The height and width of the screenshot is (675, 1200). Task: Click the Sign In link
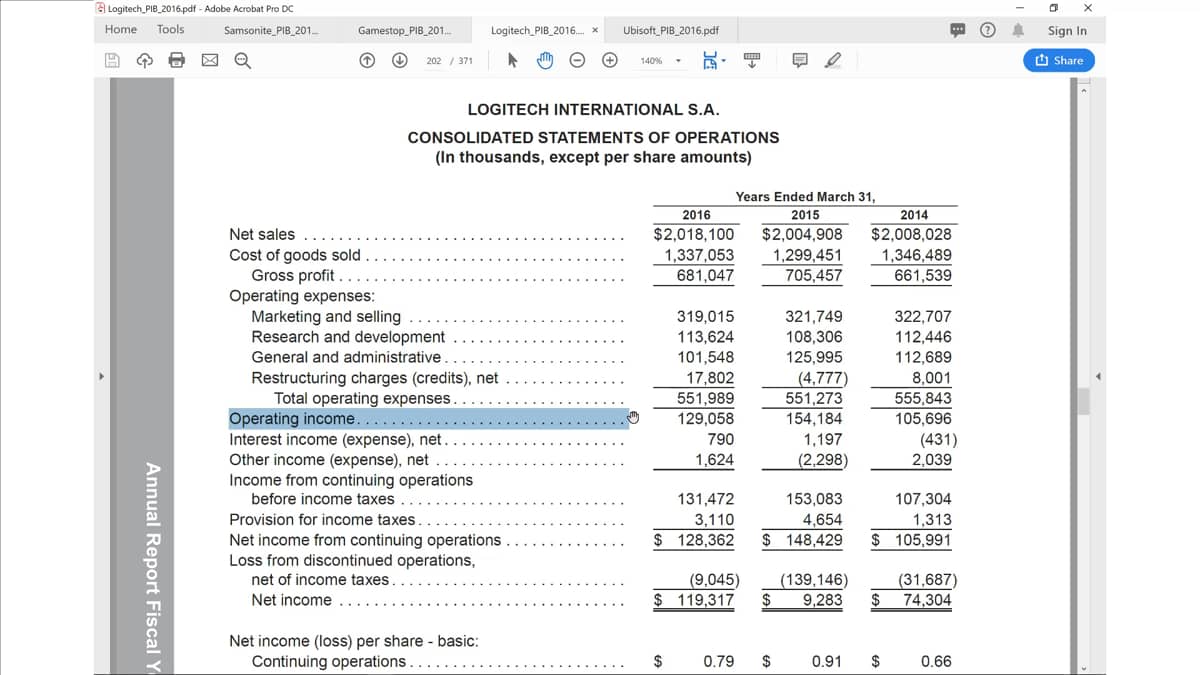[1067, 30]
